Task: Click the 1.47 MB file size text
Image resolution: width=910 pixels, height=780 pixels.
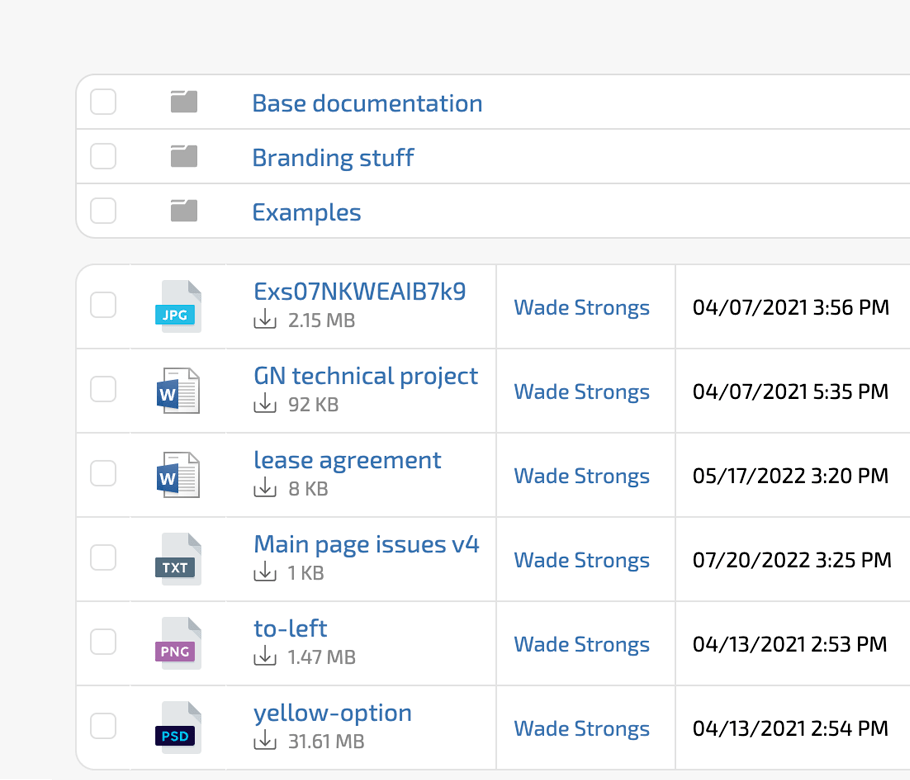Action: pos(322,657)
